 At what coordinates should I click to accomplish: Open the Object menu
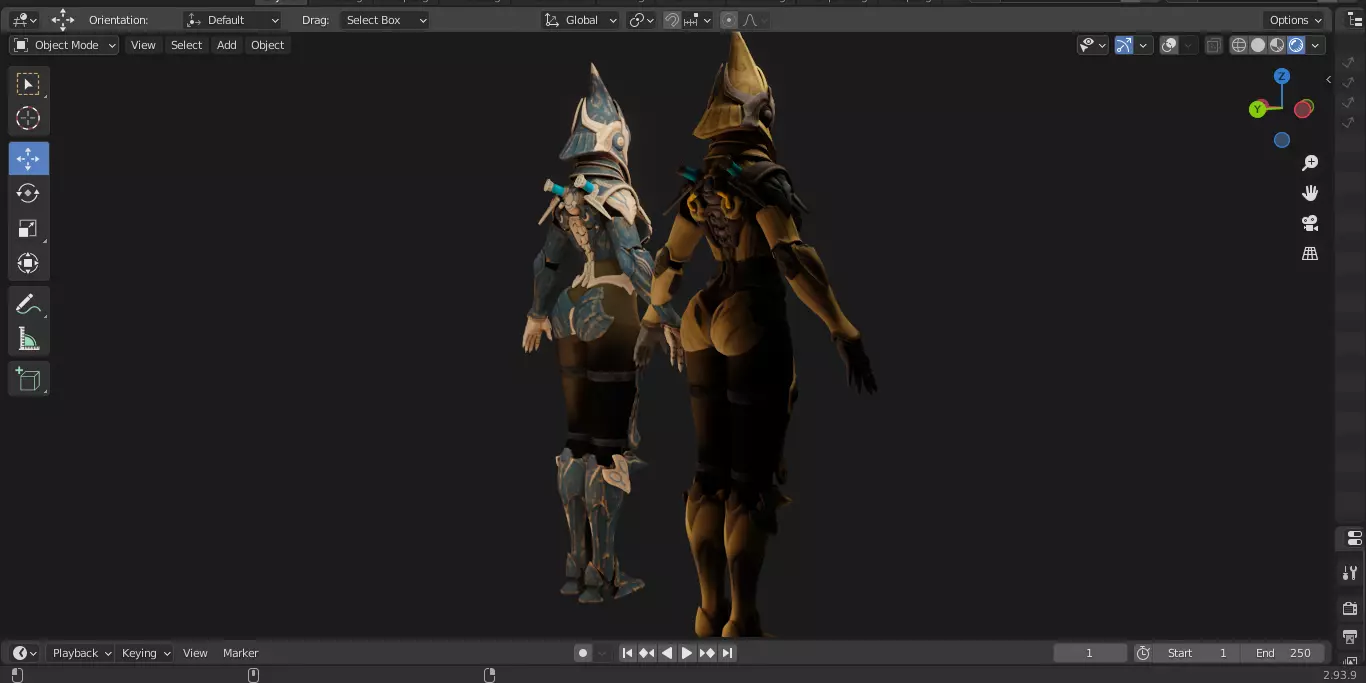coord(267,45)
